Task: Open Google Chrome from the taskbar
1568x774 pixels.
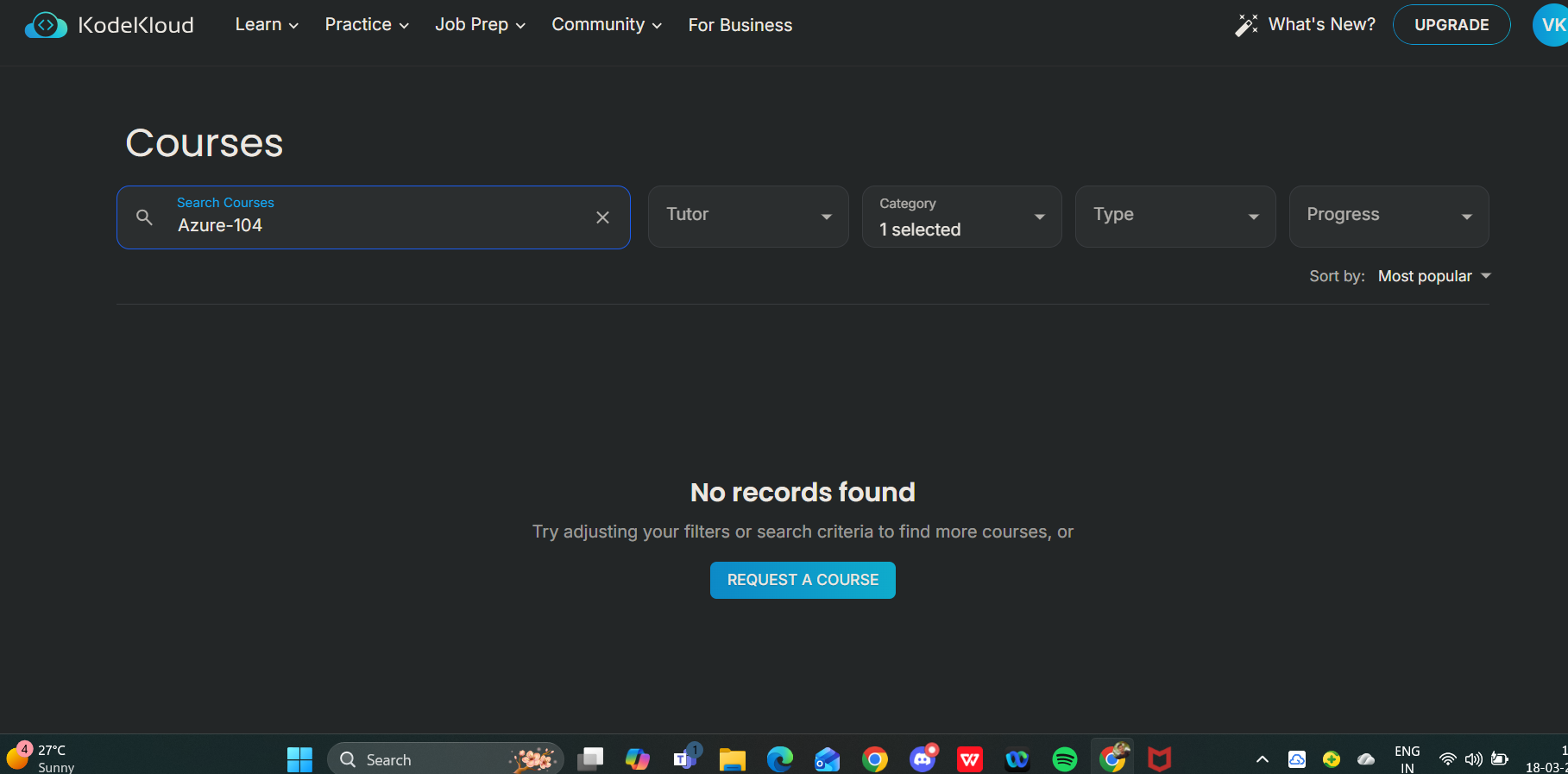Action: click(875, 759)
